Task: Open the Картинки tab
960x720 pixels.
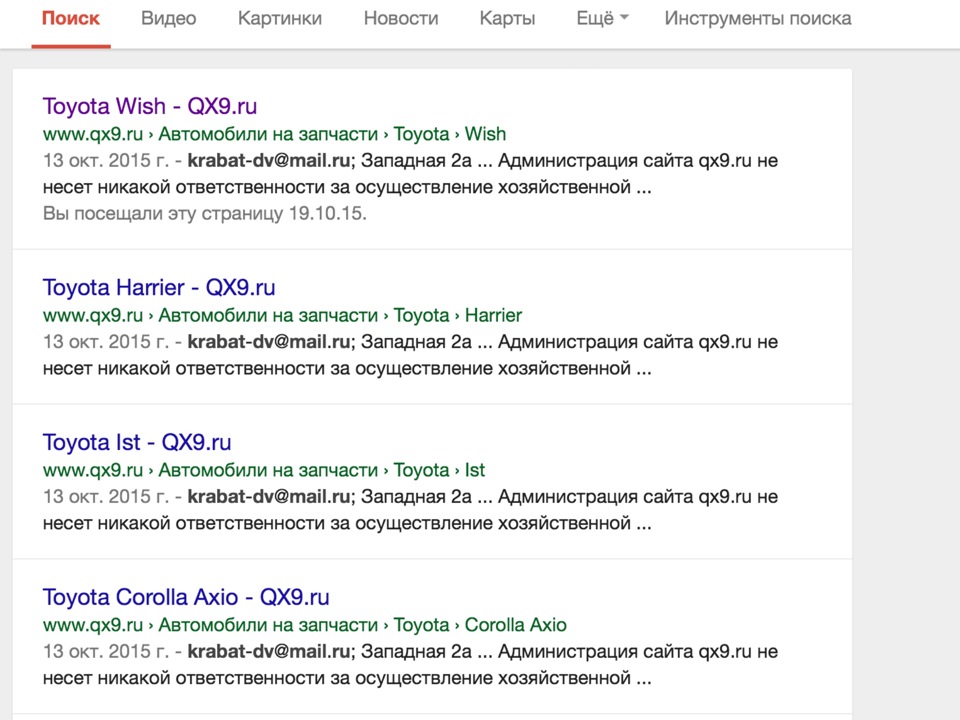Action: pyautogui.click(x=280, y=18)
